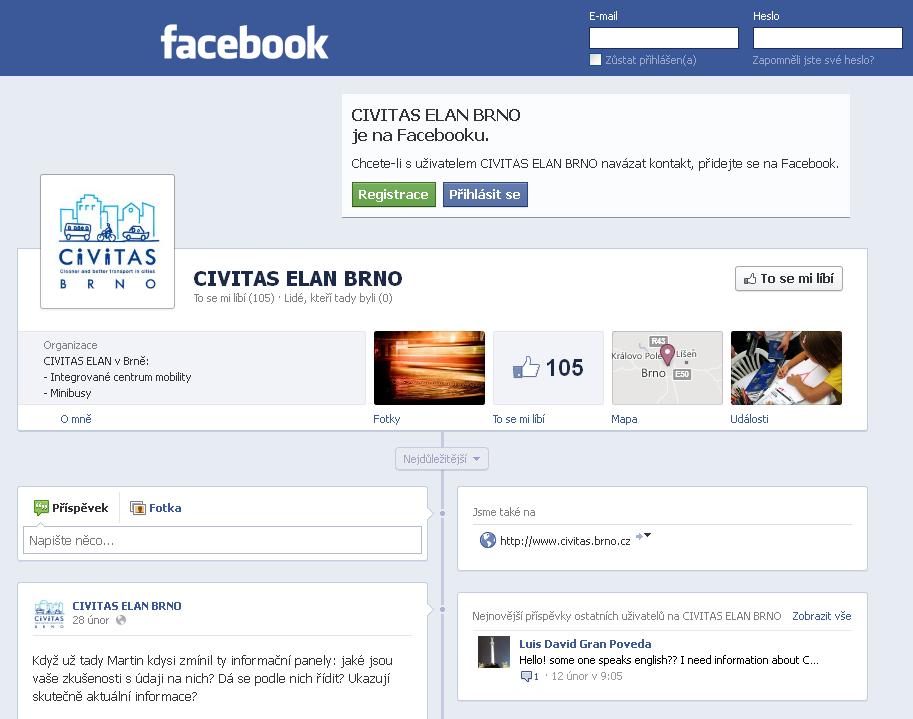Click the 28 únor post date
Screen dimensions: 913x719
coord(91,620)
